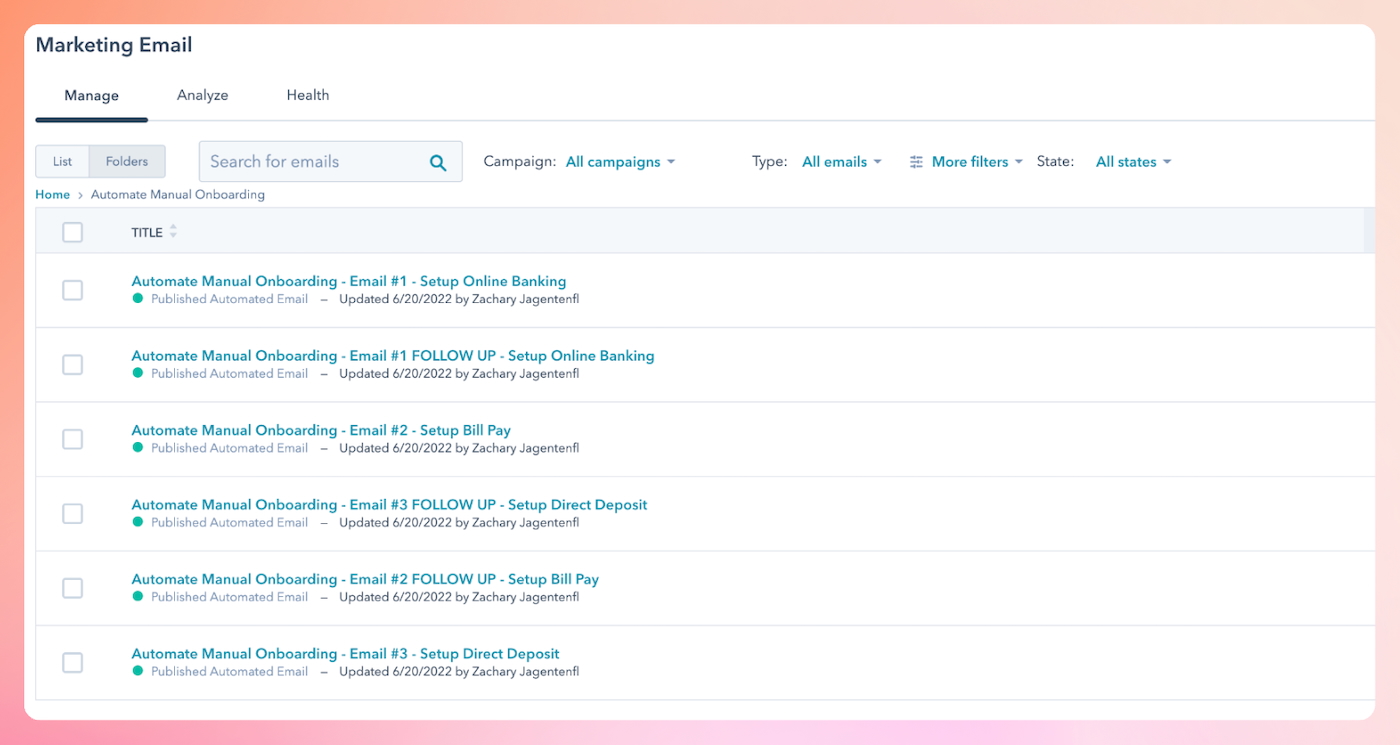Open Email #2 FOLLOW UP - Setup Bill Pay

365,579
